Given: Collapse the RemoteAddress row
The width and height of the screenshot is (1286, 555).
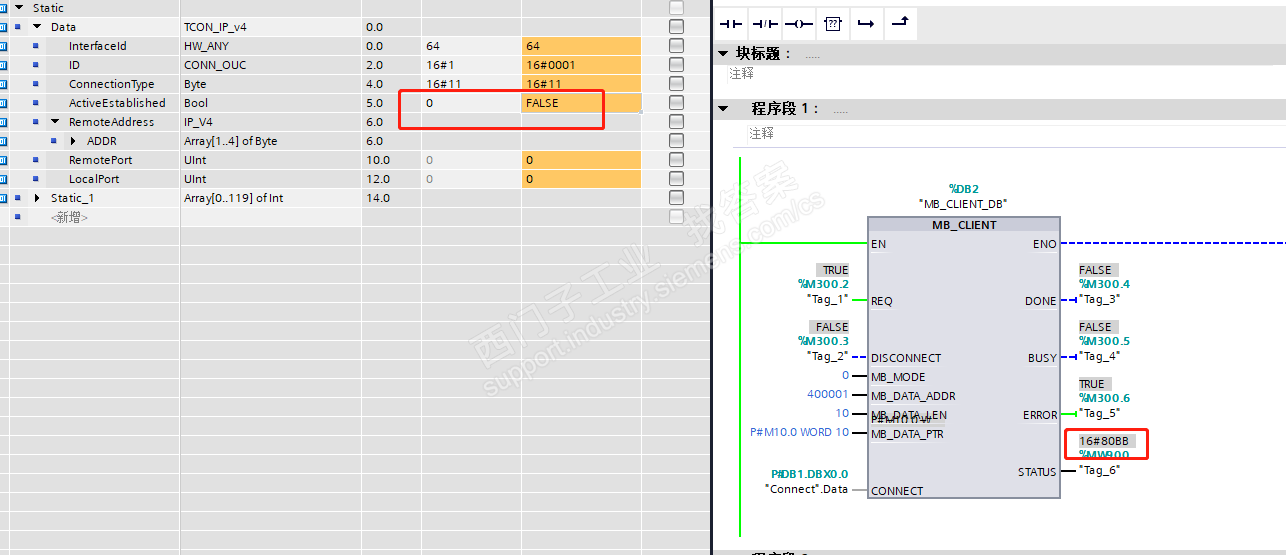Looking at the screenshot, I should (55, 122).
